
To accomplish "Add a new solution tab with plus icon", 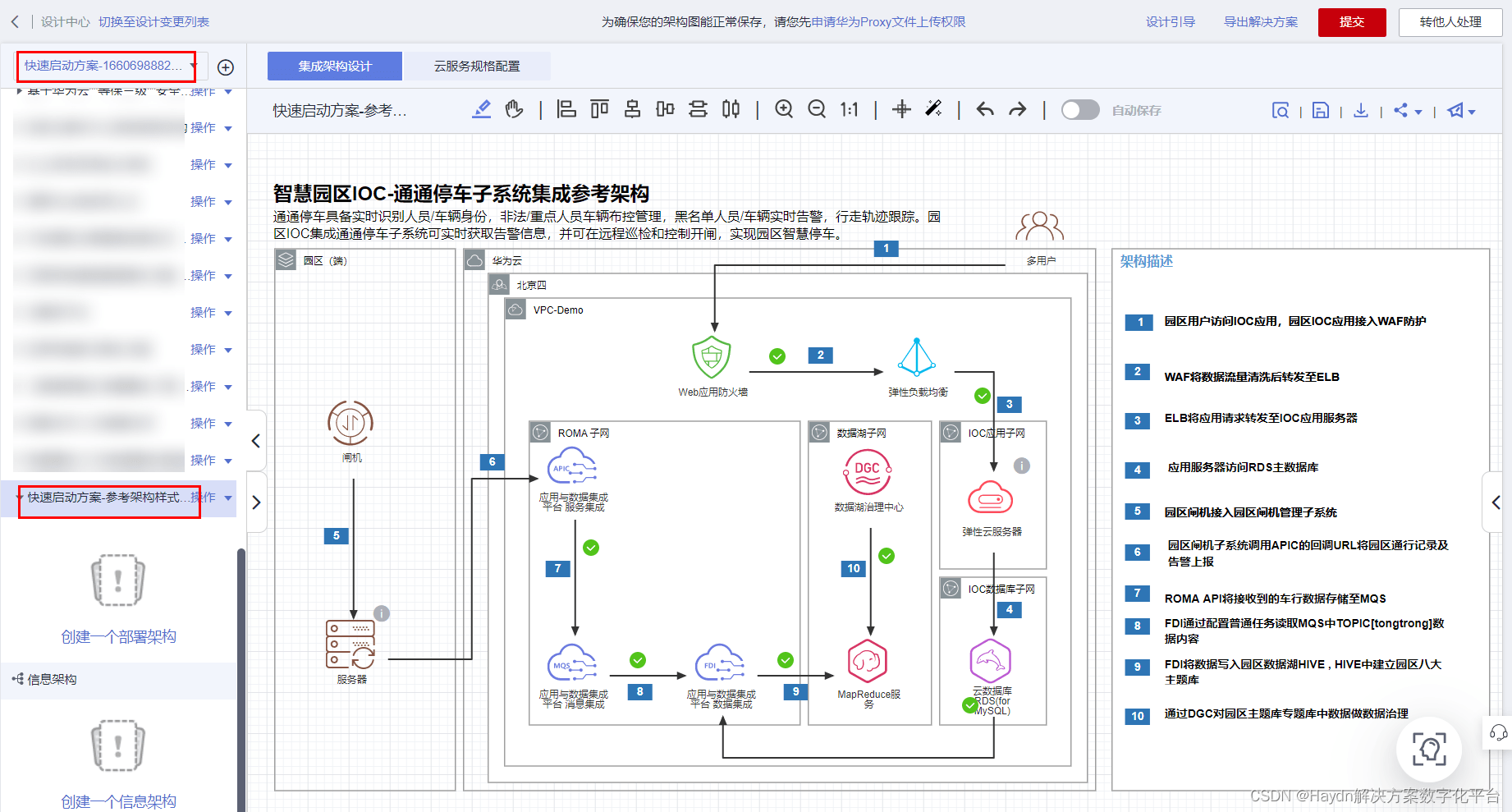I will tap(226, 67).
